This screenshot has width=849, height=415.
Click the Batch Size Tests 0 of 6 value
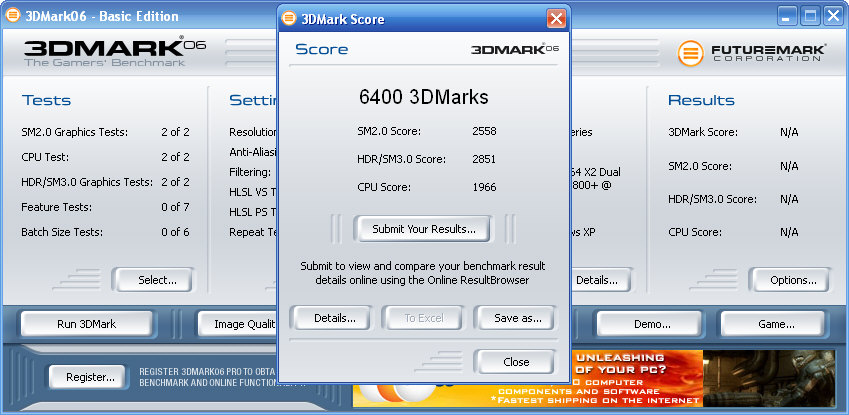(175, 232)
